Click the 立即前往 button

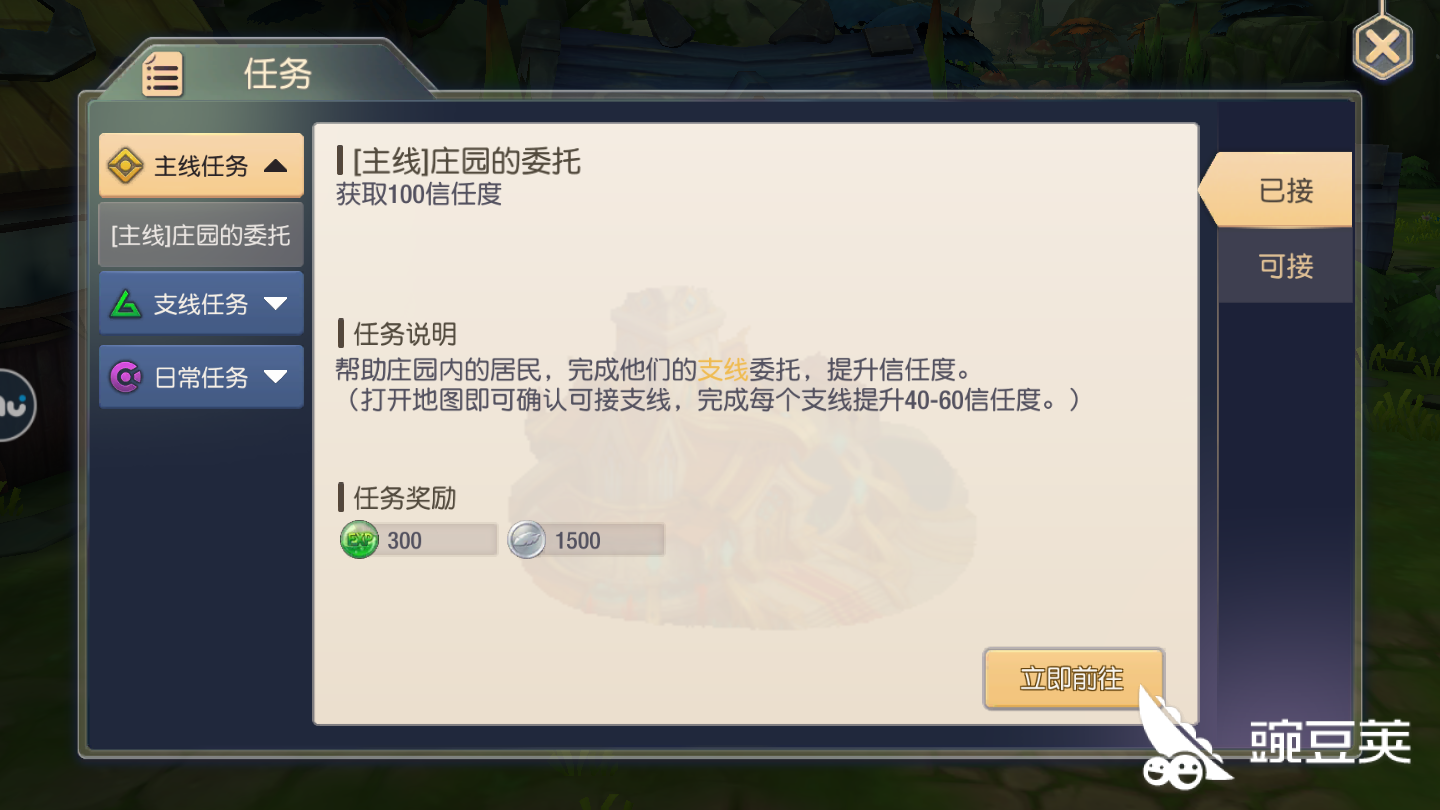(1074, 679)
